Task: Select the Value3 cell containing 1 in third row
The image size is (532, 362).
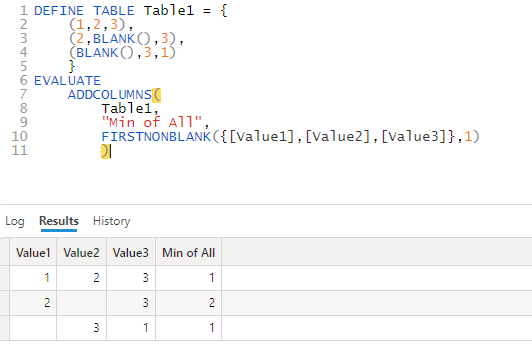Action: pos(131,328)
